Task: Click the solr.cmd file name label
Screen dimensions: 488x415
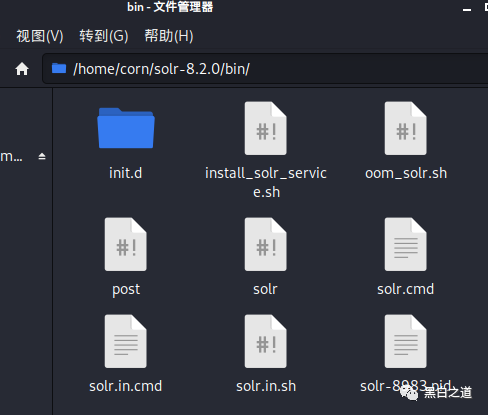Action: click(x=406, y=289)
